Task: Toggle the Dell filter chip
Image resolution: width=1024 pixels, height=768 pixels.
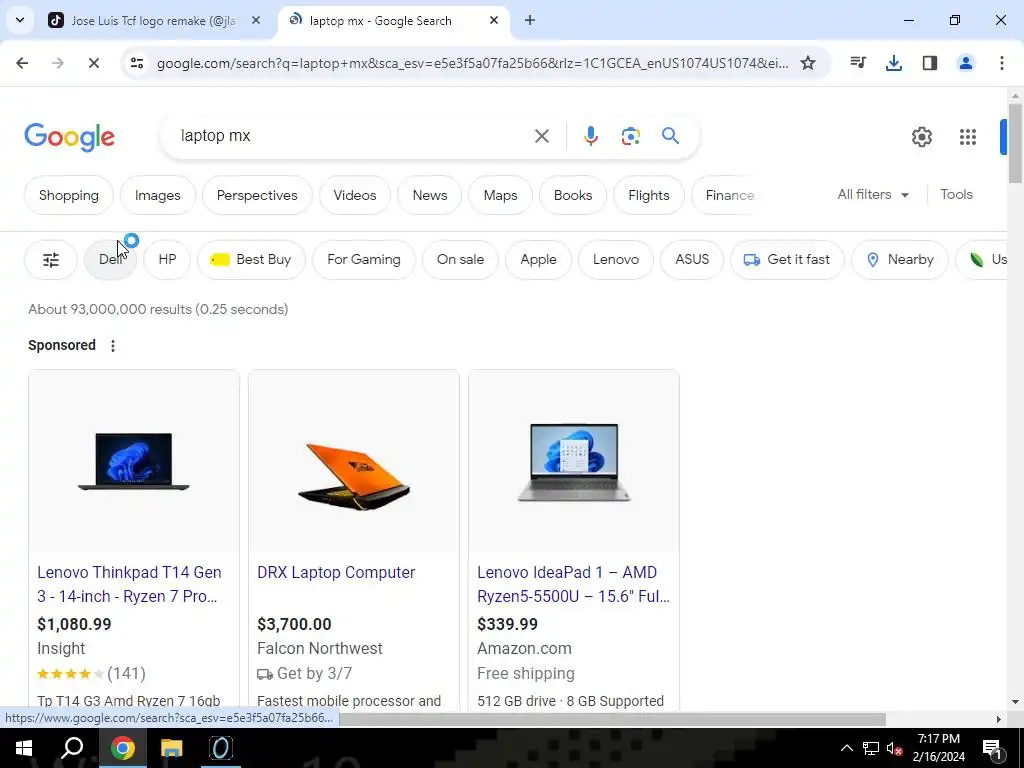Action: point(110,260)
